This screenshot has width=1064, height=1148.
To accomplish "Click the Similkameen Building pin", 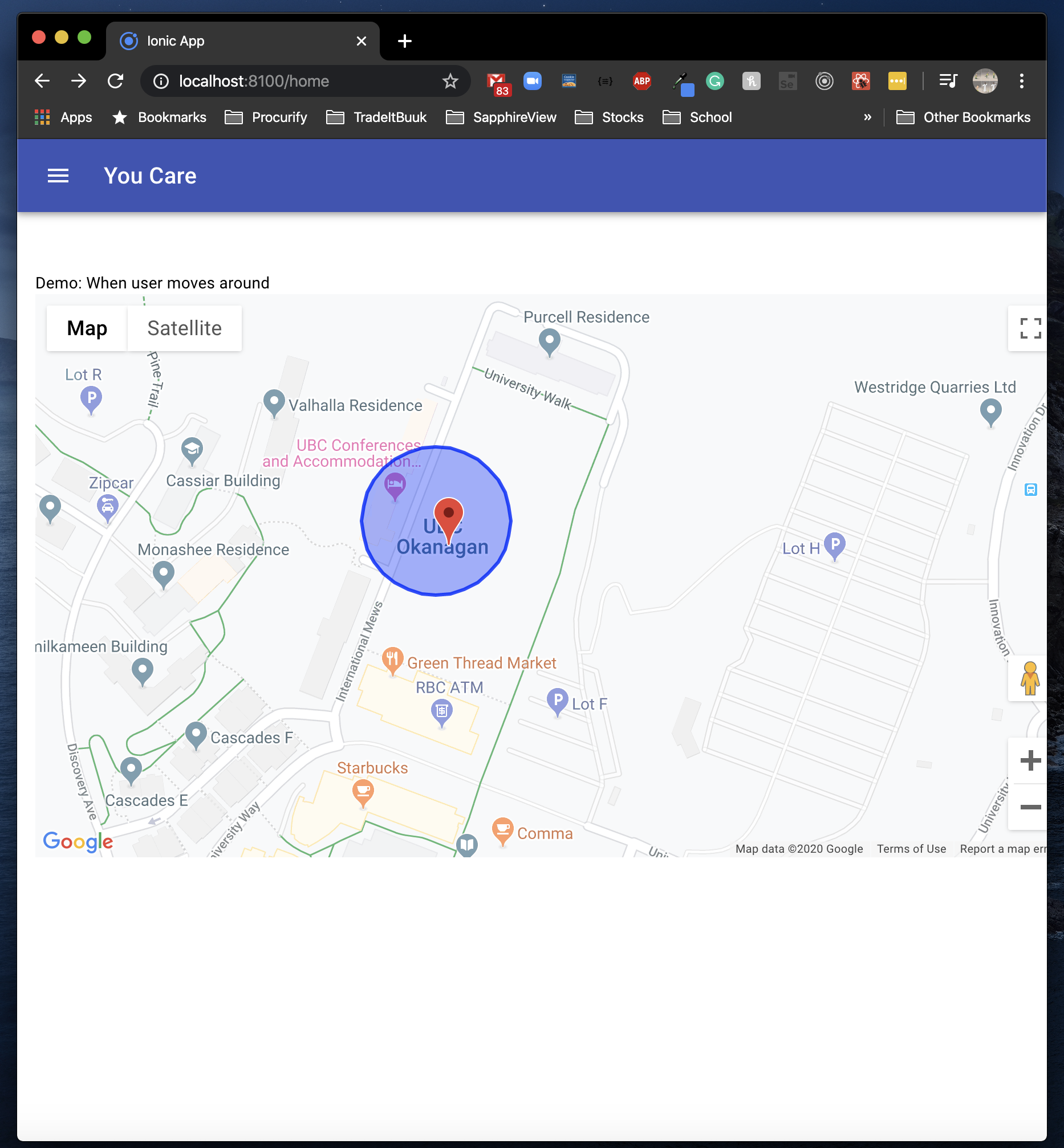I will (142, 671).
